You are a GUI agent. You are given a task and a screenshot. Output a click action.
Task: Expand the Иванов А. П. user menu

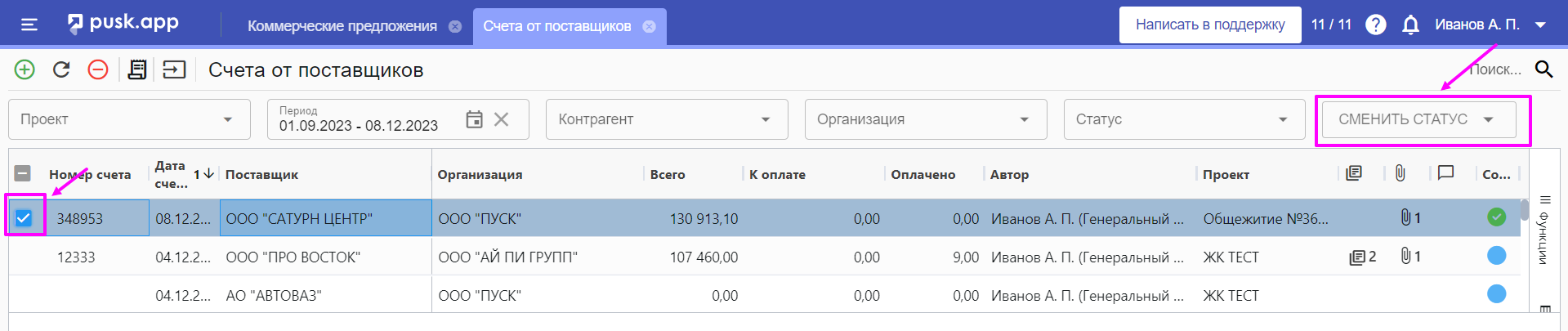1490,25
